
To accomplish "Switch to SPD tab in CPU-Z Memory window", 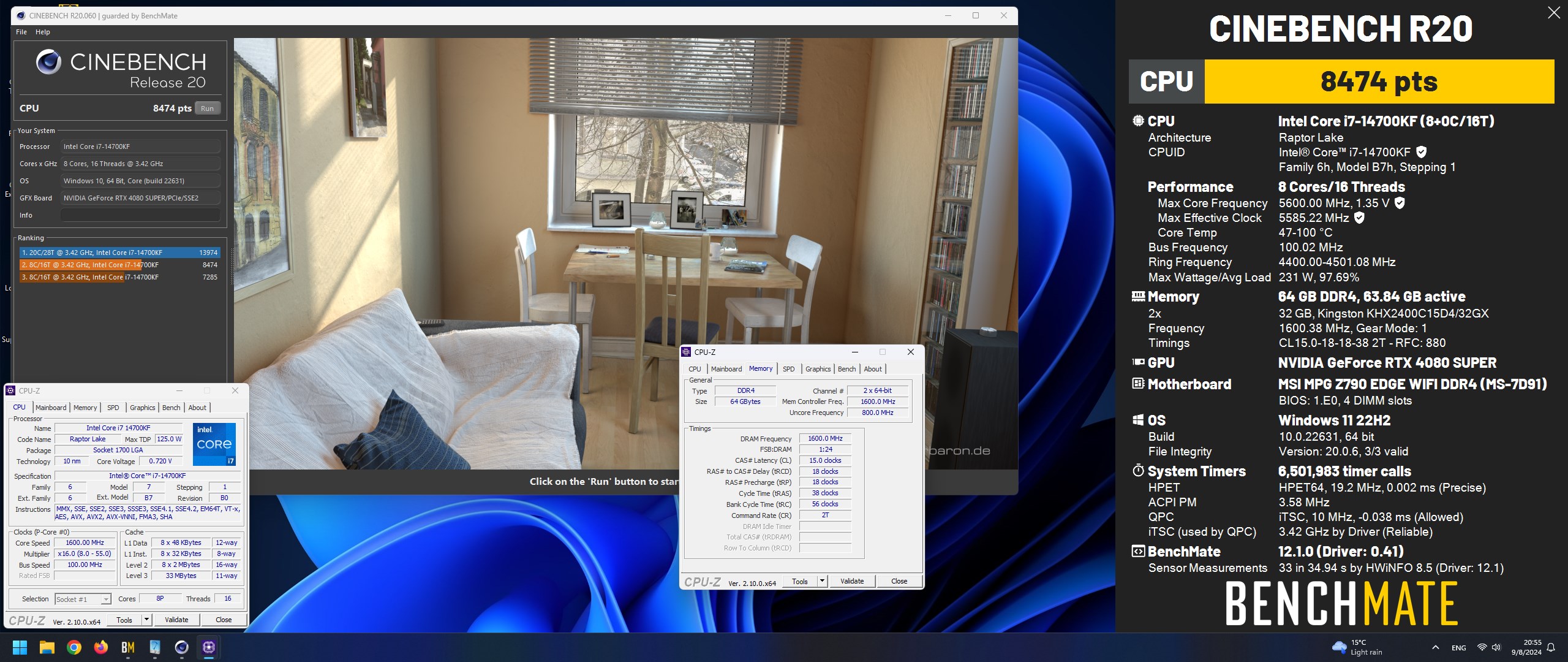I will (789, 369).
